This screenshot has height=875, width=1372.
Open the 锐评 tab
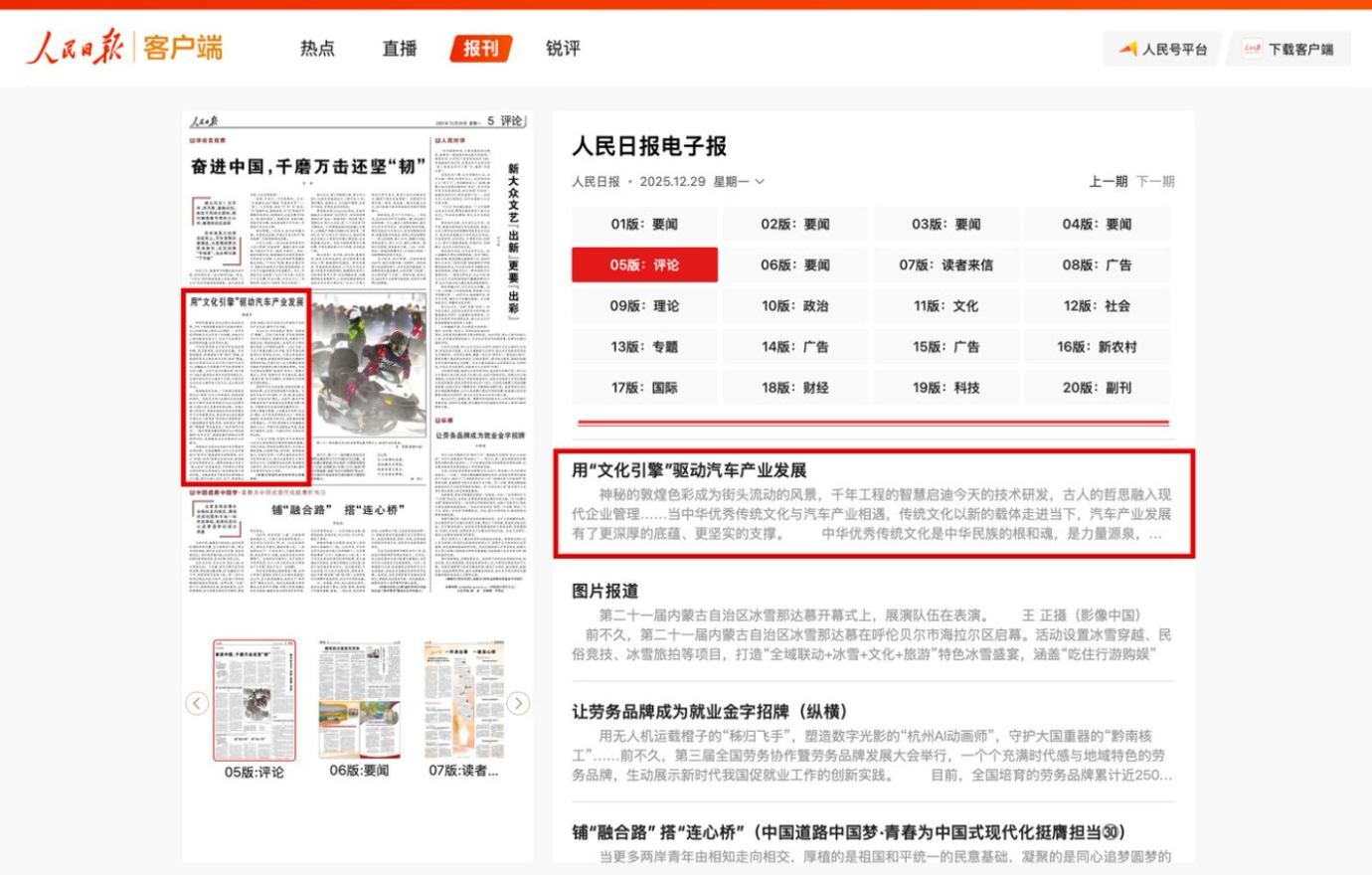(562, 47)
